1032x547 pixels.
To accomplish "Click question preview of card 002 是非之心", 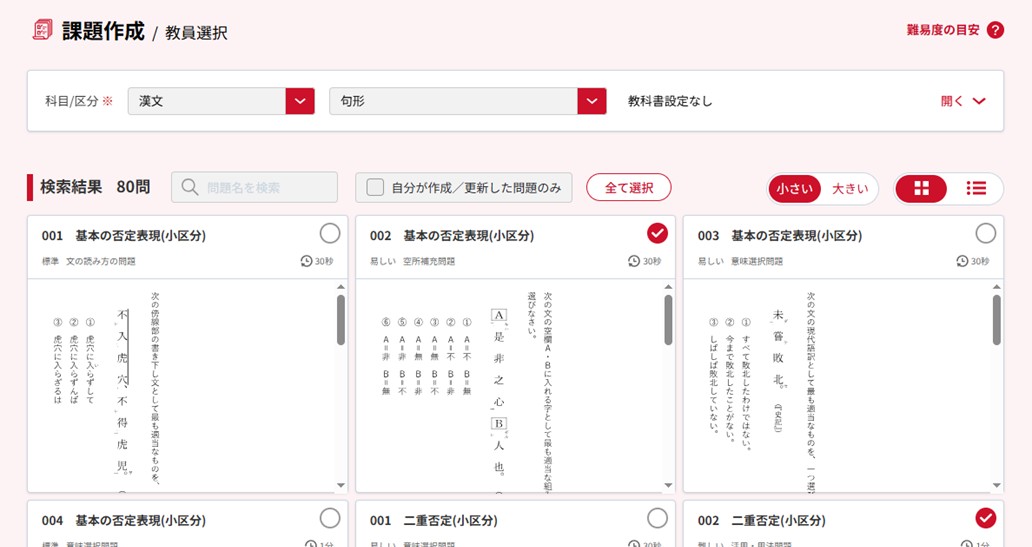I will pyautogui.click(x=509, y=386).
